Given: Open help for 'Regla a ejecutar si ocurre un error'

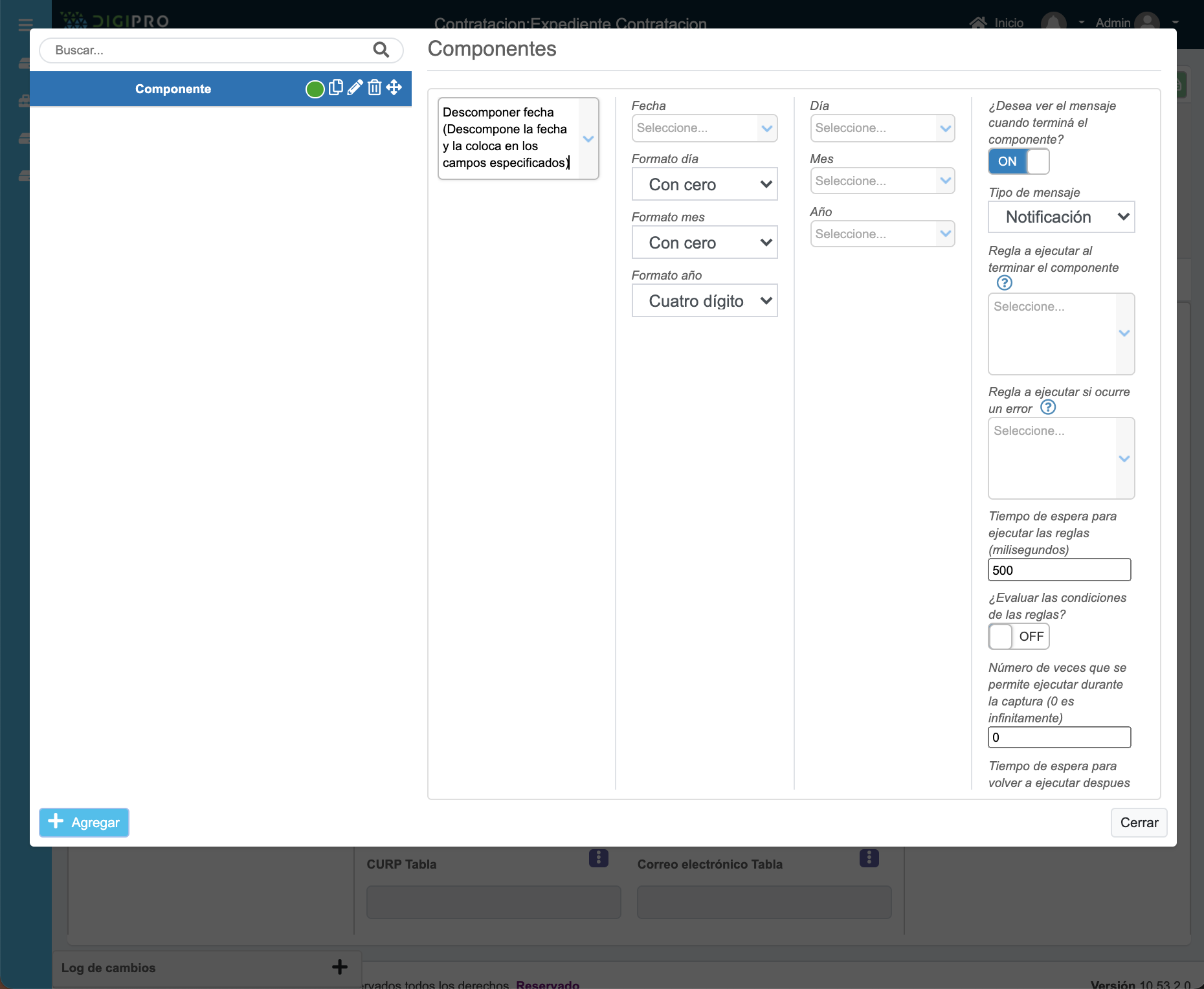Looking at the screenshot, I should click(x=1047, y=407).
